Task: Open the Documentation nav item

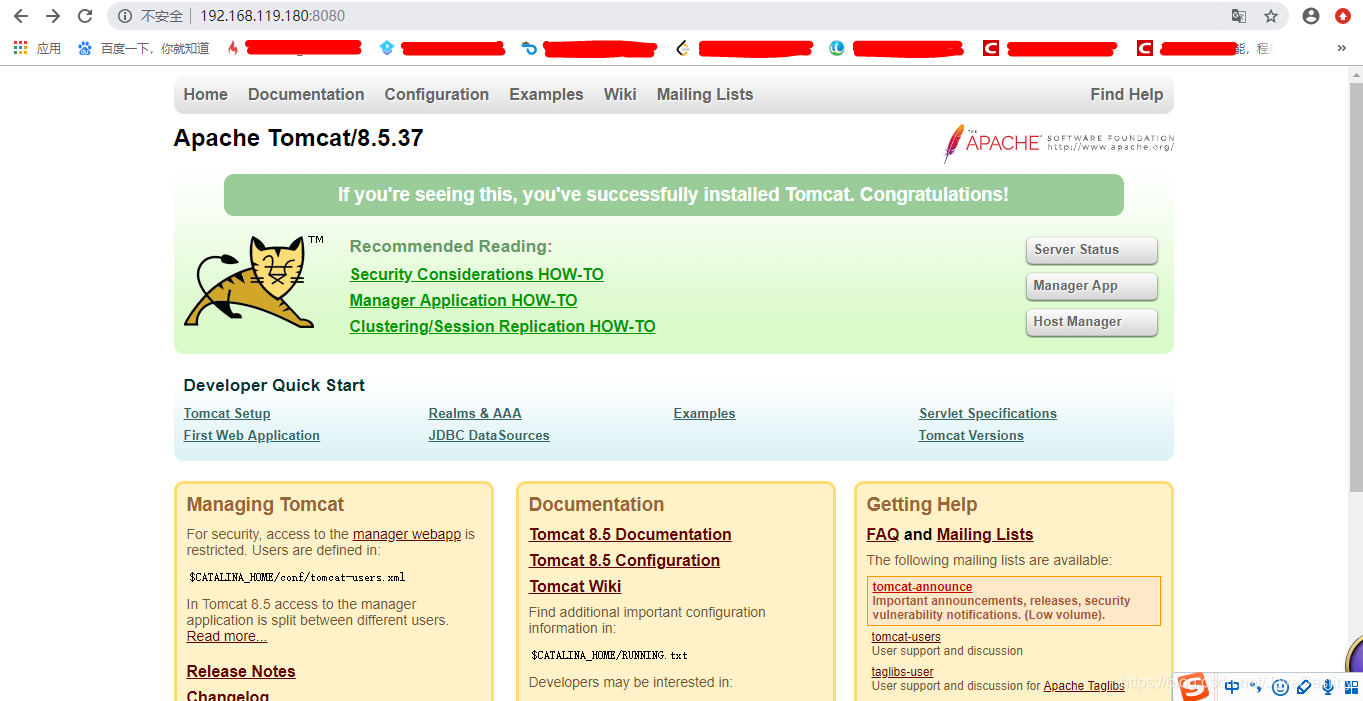Action: pyautogui.click(x=306, y=94)
